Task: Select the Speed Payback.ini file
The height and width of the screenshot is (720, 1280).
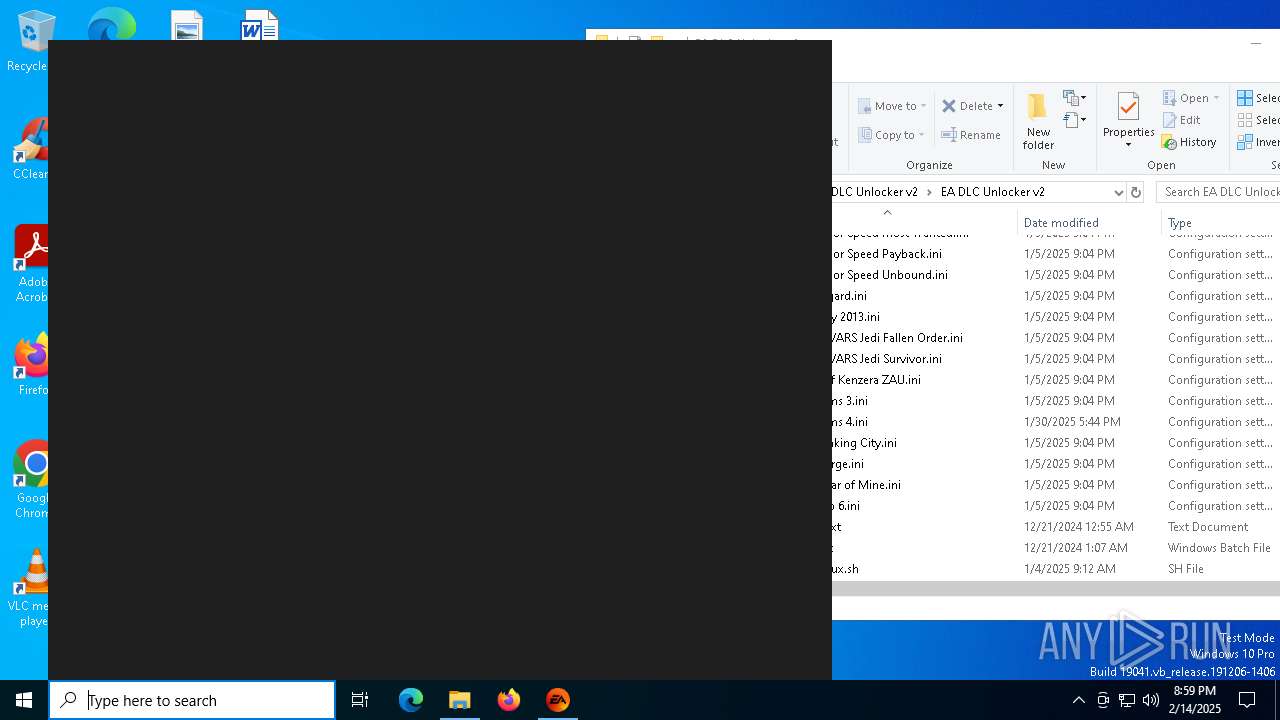Action: tap(888, 254)
